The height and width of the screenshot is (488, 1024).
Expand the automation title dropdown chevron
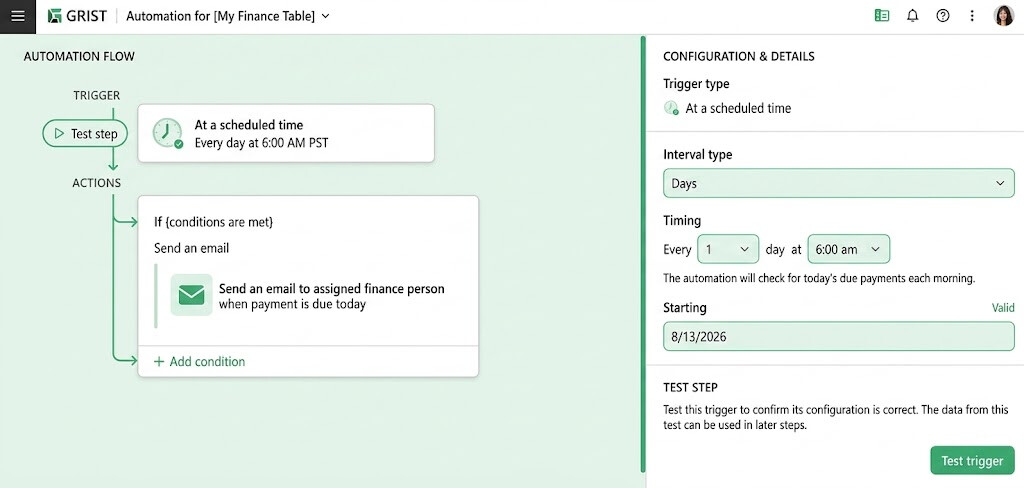click(326, 16)
